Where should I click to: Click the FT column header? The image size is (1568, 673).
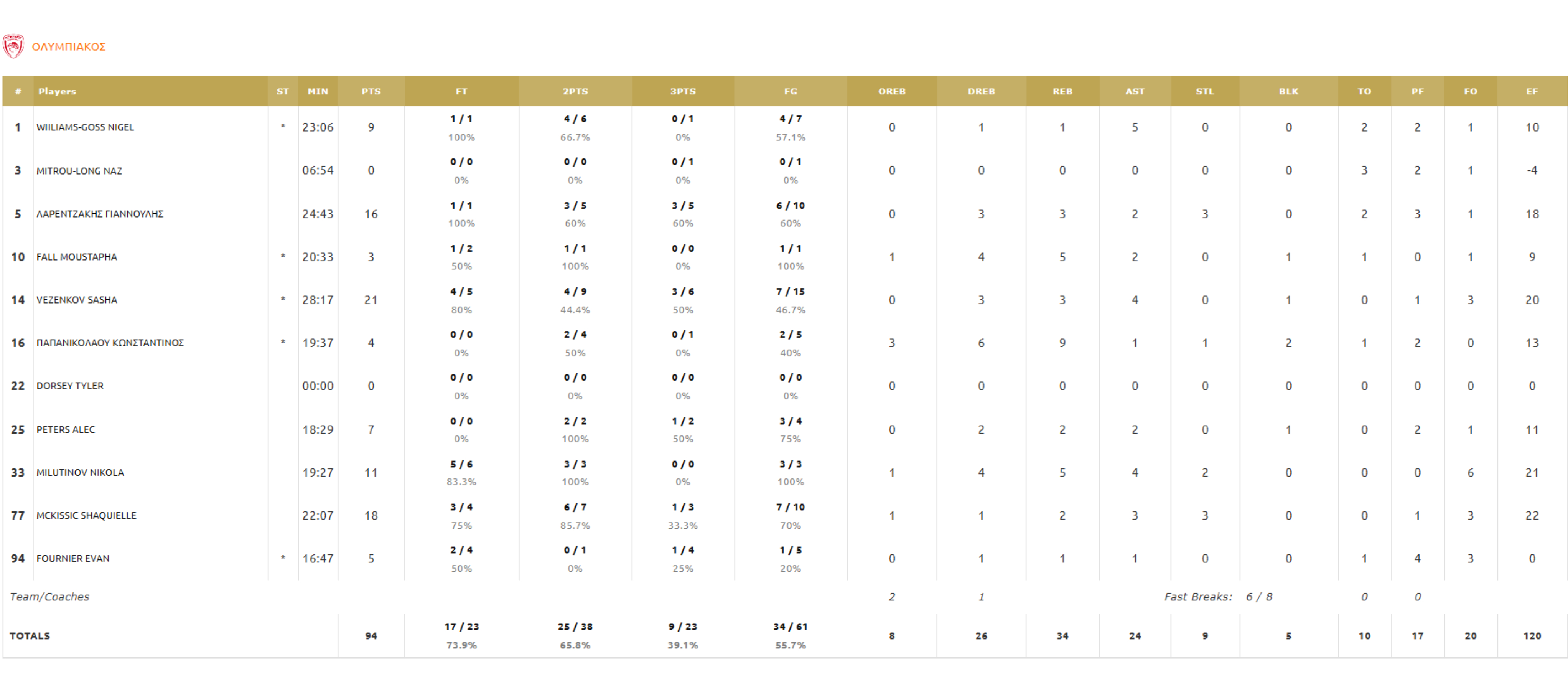(x=461, y=91)
